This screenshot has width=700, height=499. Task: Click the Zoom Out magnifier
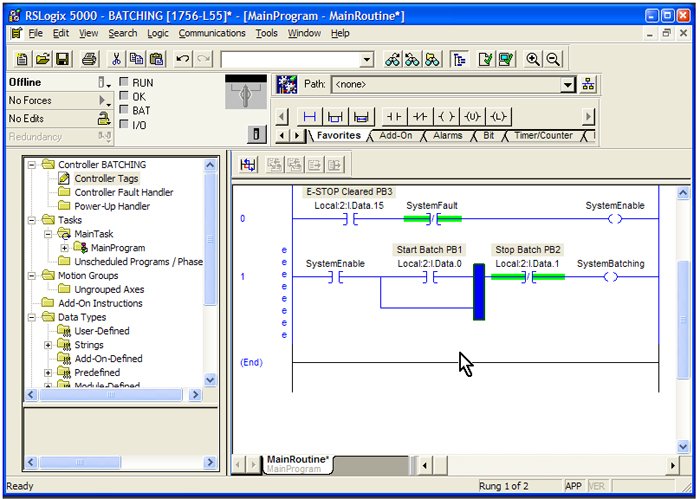[553, 59]
